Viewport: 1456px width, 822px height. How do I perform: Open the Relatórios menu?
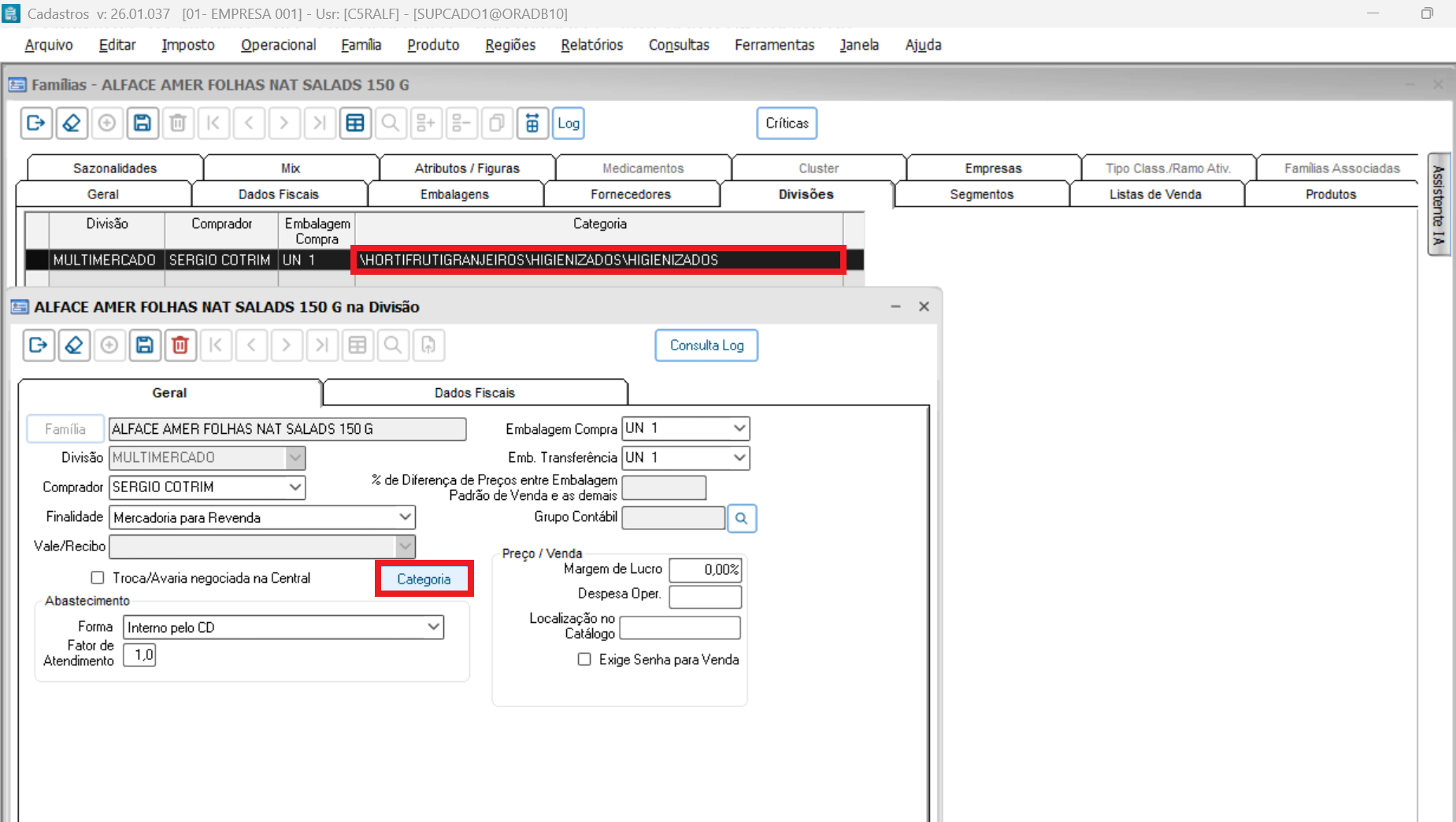(x=592, y=45)
